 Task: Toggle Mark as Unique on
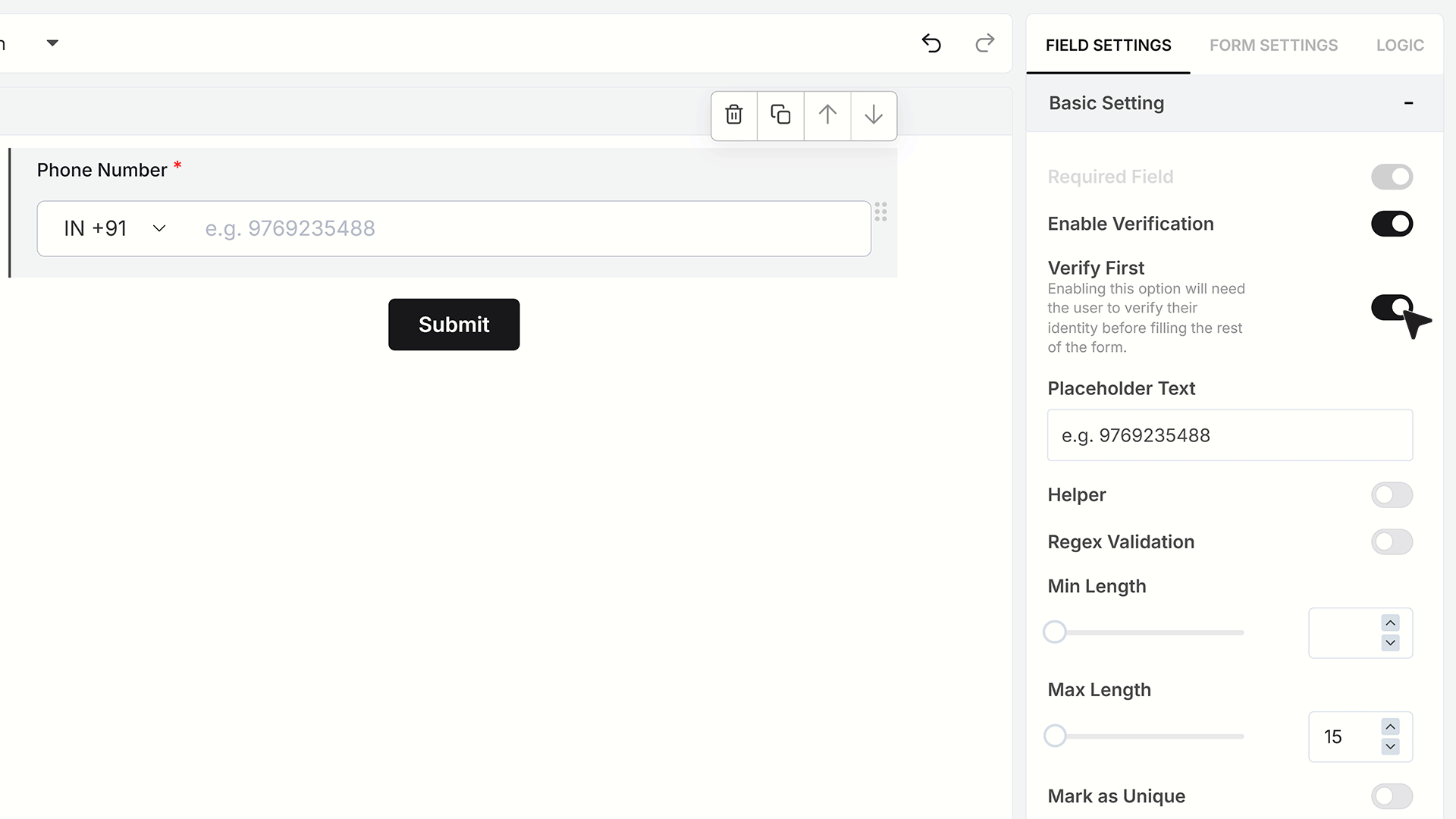tap(1392, 796)
